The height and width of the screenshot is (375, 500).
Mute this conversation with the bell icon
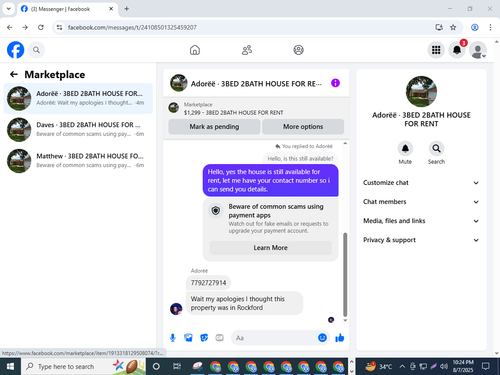[405, 148]
